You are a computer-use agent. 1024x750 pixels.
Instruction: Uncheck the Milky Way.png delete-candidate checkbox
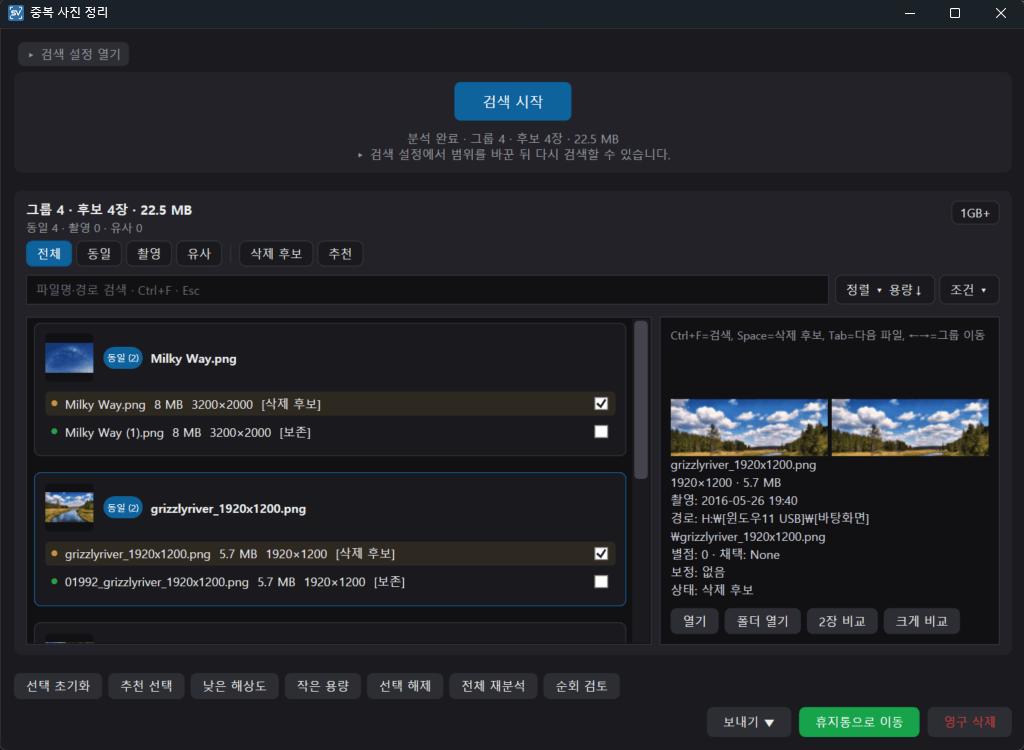click(x=601, y=404)
